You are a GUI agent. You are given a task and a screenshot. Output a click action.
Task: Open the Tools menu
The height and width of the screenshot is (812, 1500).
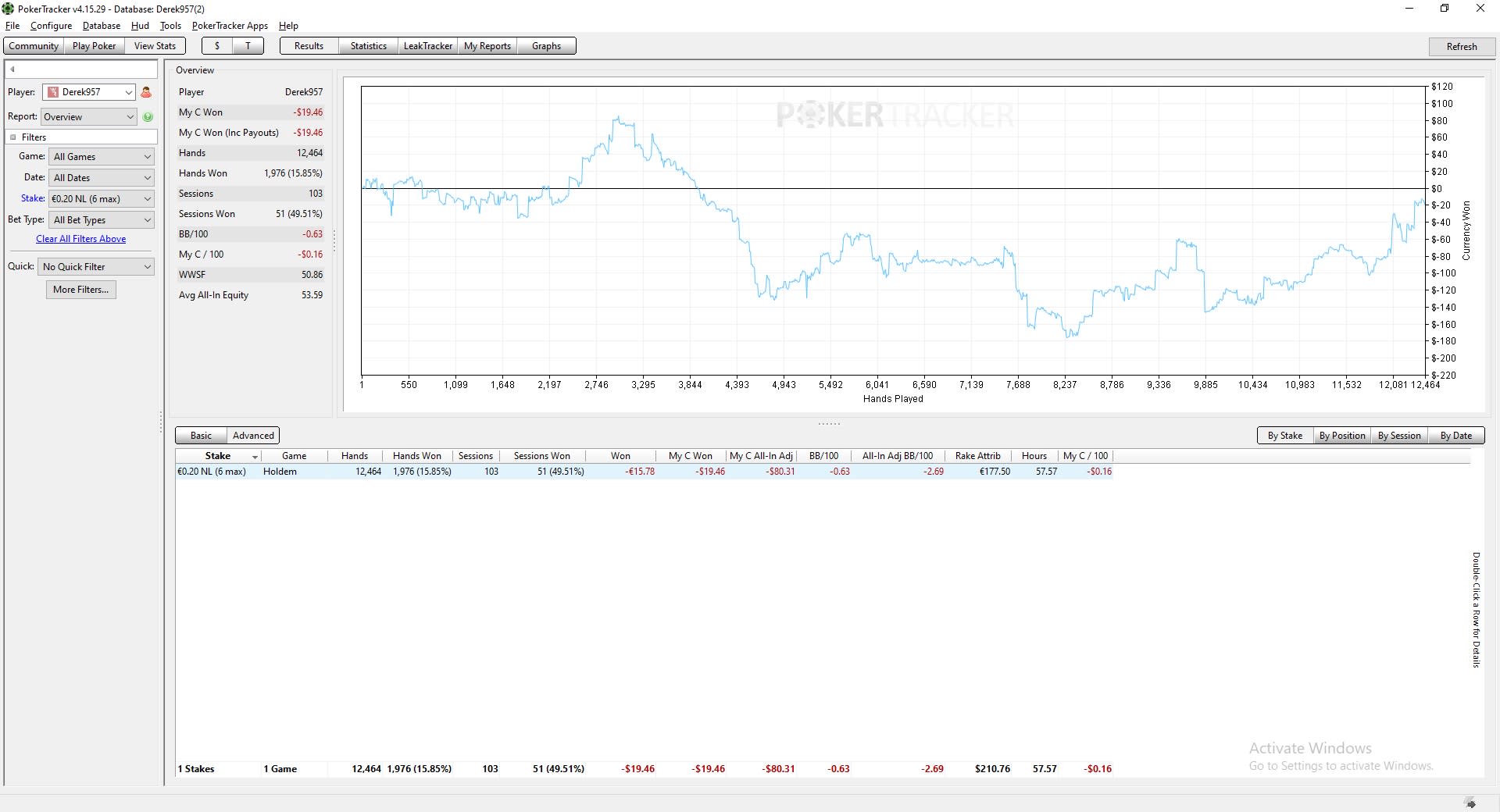click(x=170, y=26)
